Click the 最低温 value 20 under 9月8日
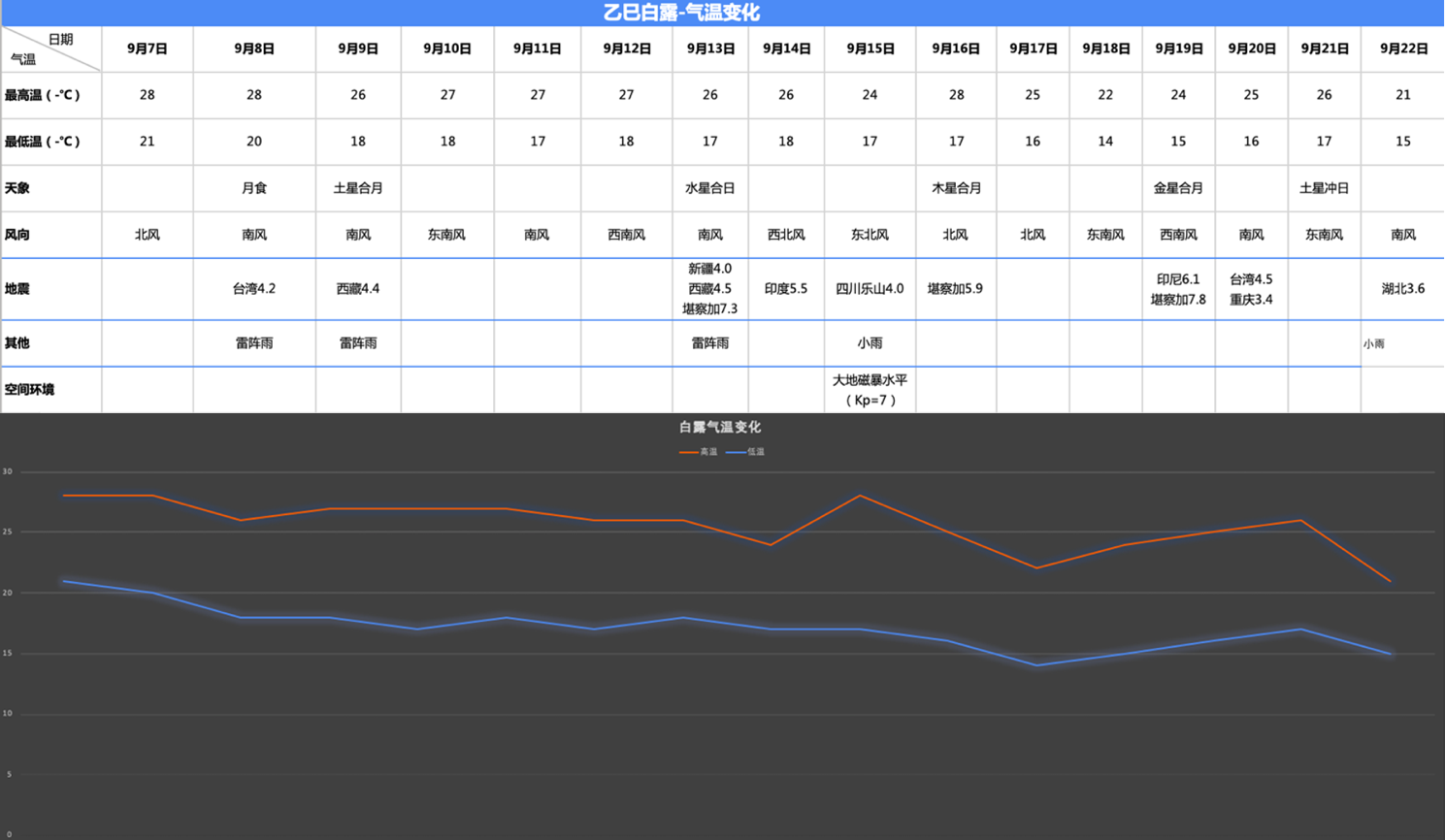1445x840 pixels. 254,142
